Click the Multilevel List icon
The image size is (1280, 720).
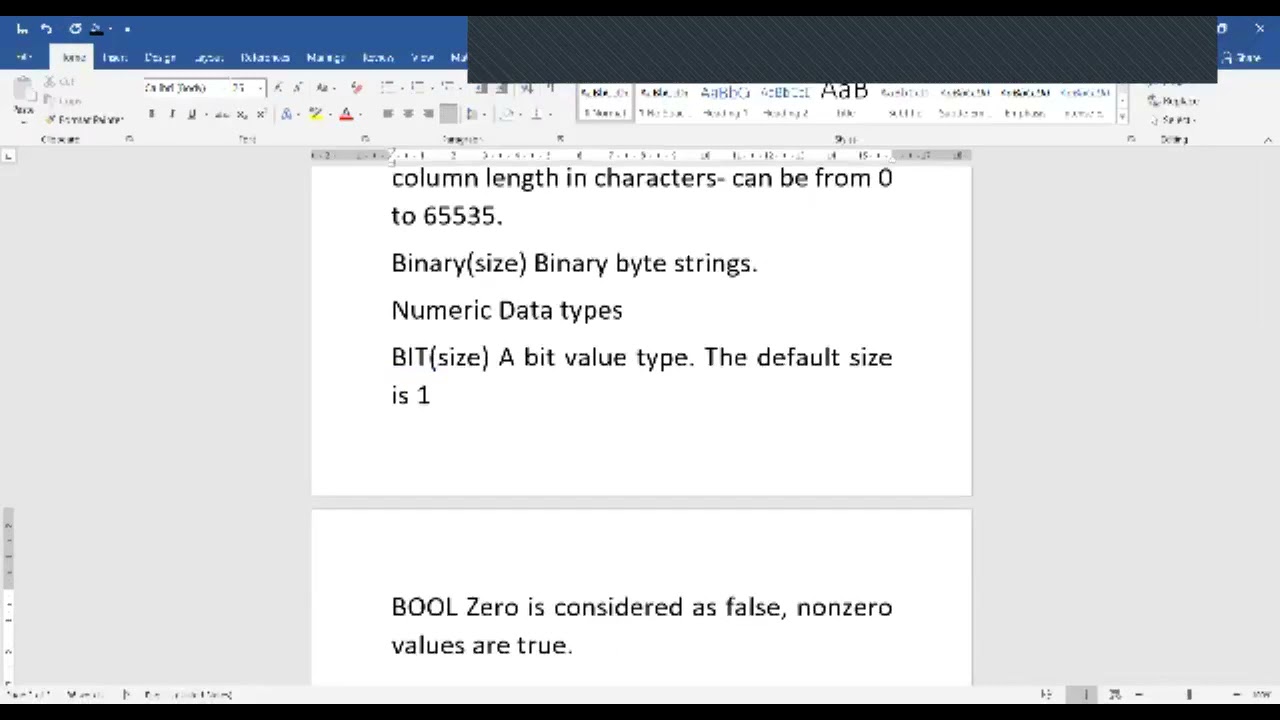(450, 88)
